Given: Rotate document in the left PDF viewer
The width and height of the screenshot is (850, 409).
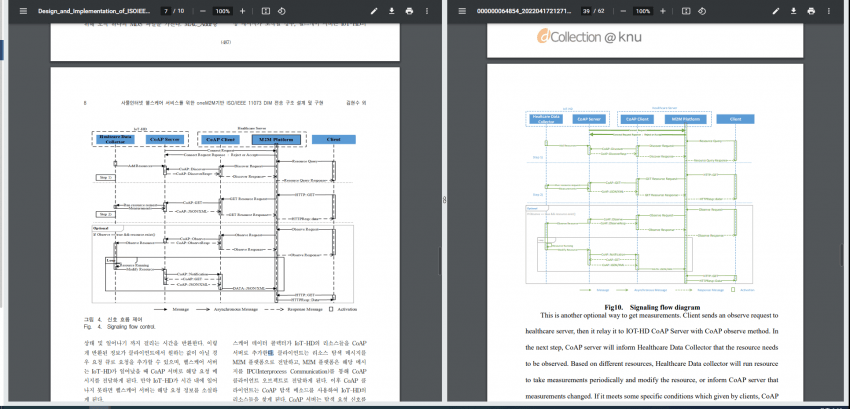Looking at the screenshot, I should [x=281, y=11].
